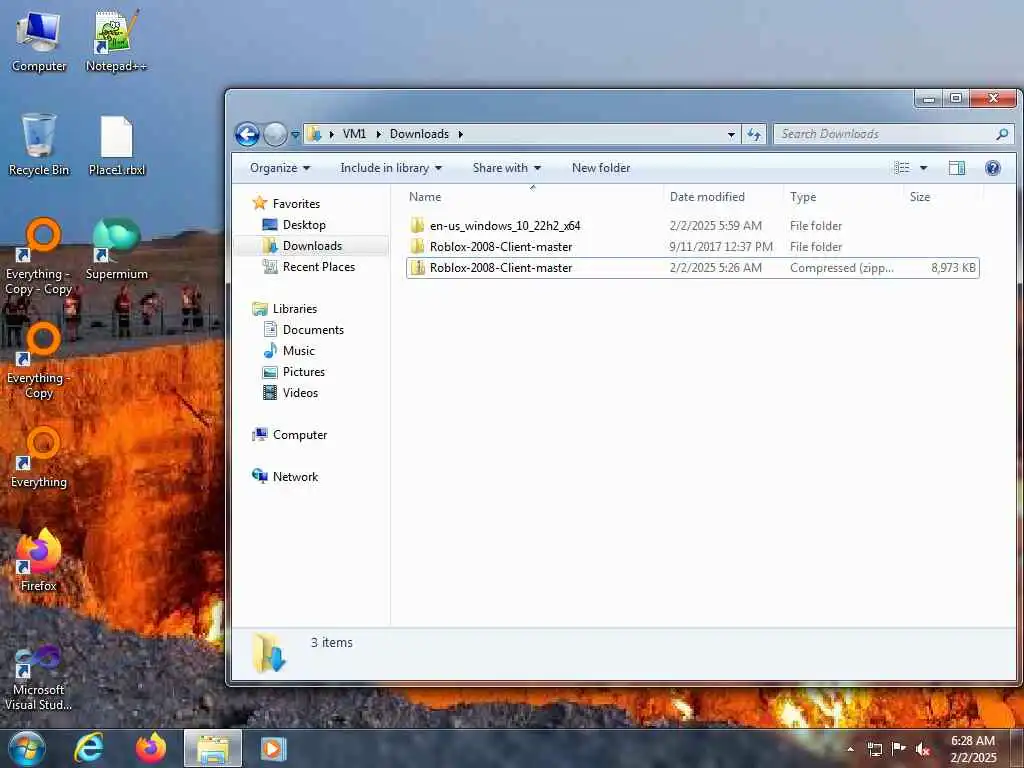This screenshot has width=1024, height=768.
Task: Open the Notepad++ desktop shortcut
Action: pyautogui.click(x=116, y=40)
